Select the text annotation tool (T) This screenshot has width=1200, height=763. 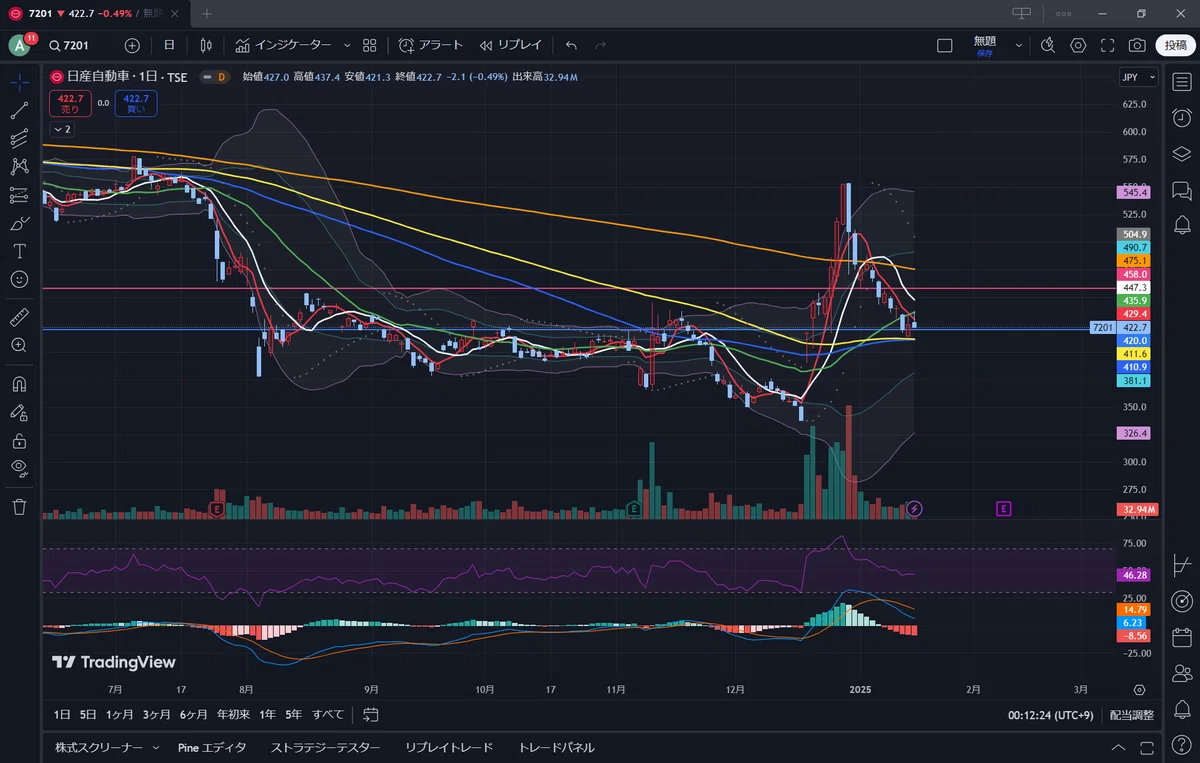(x=19, y=251)
